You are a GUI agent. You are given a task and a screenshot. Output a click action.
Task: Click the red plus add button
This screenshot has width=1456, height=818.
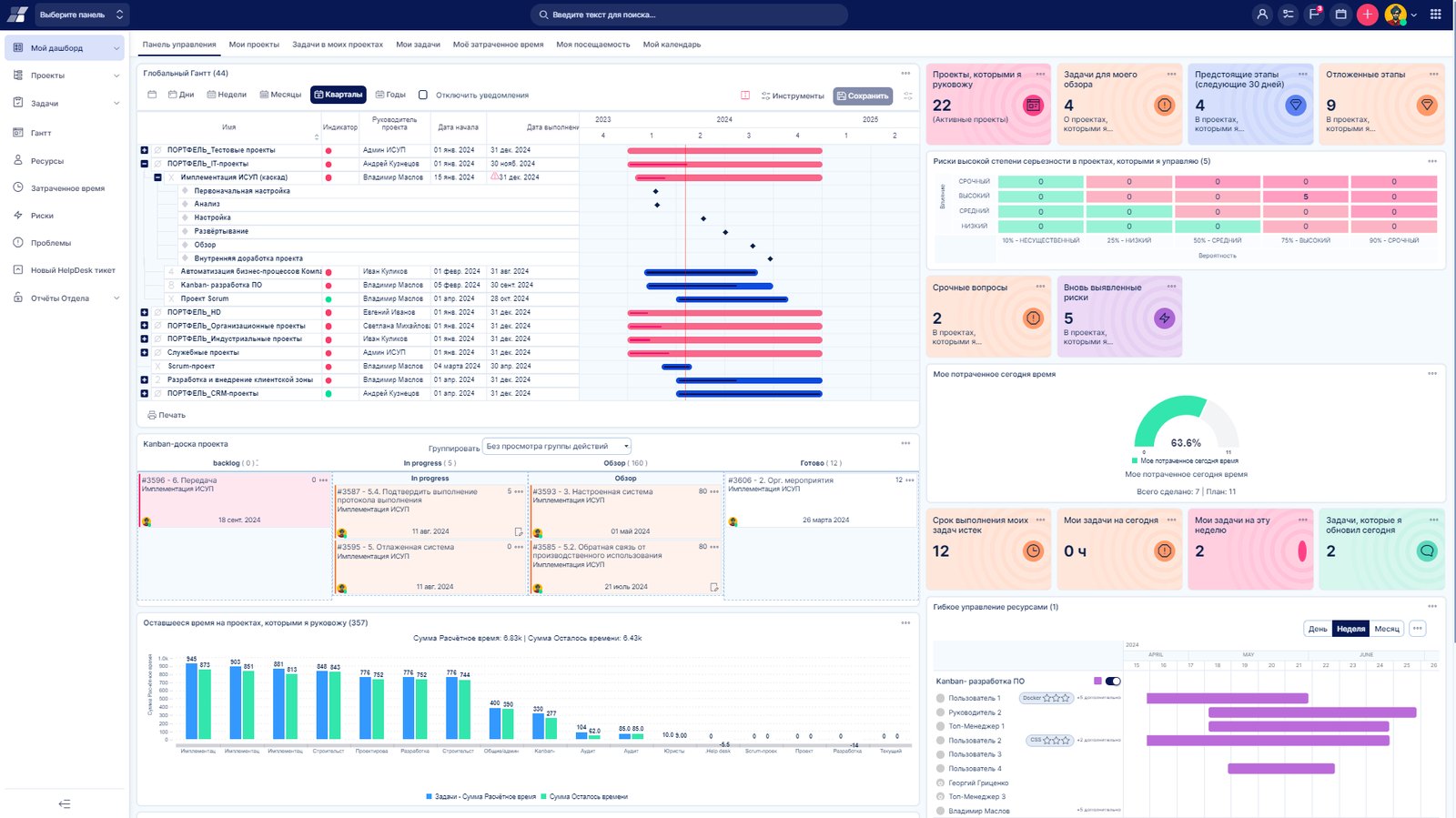pyautogui.click(x=1367, y=15)
